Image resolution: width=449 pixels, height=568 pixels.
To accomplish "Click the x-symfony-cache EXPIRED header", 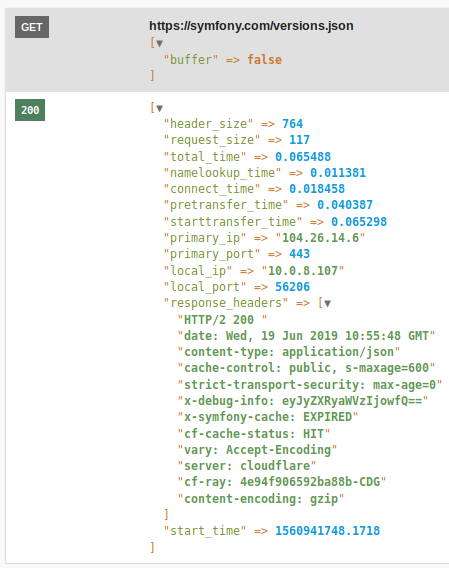I will click(268, 417).
